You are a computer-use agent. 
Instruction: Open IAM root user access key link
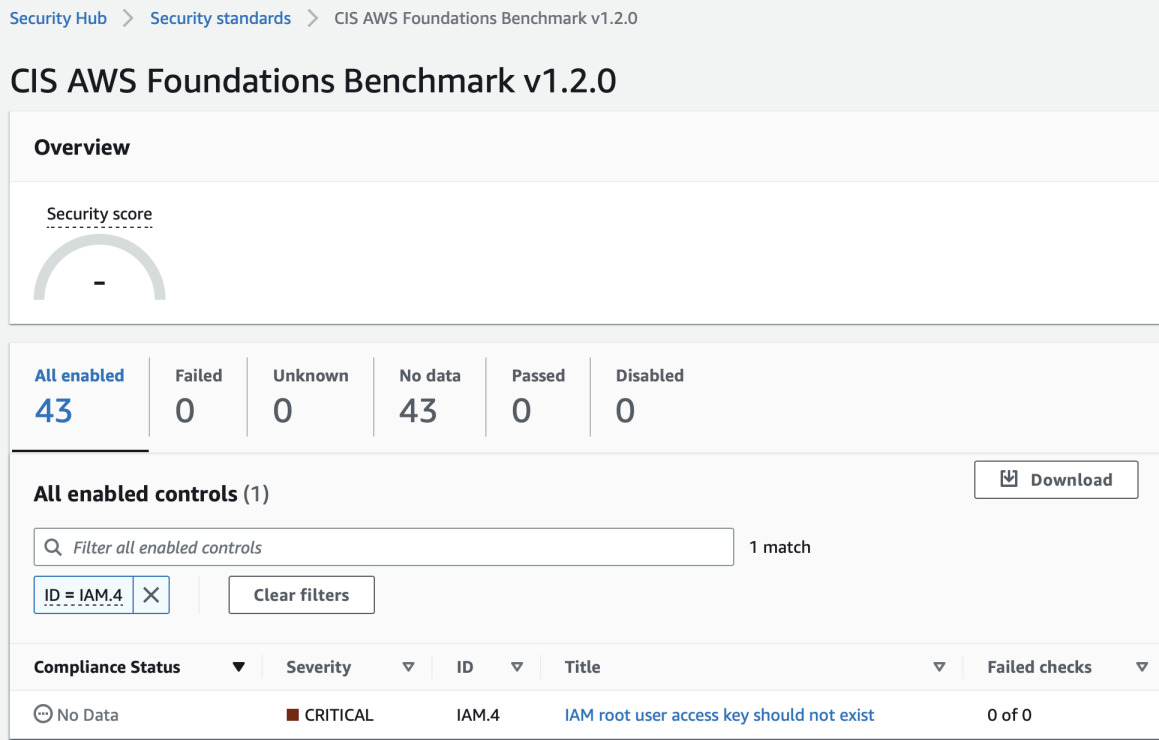(x=719, y=715)
